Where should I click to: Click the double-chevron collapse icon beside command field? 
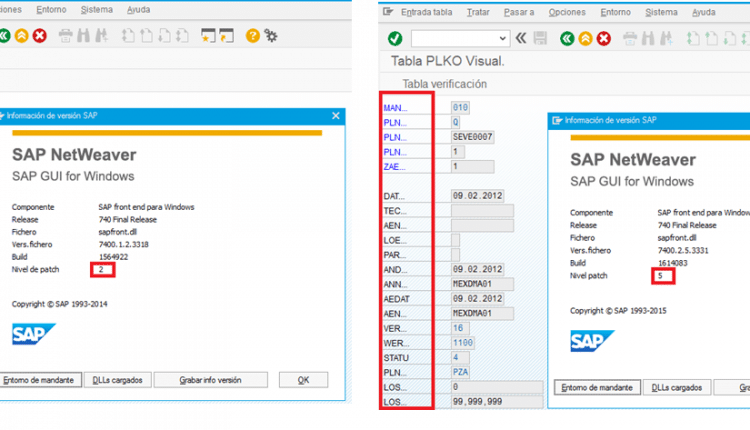[521, 38]
